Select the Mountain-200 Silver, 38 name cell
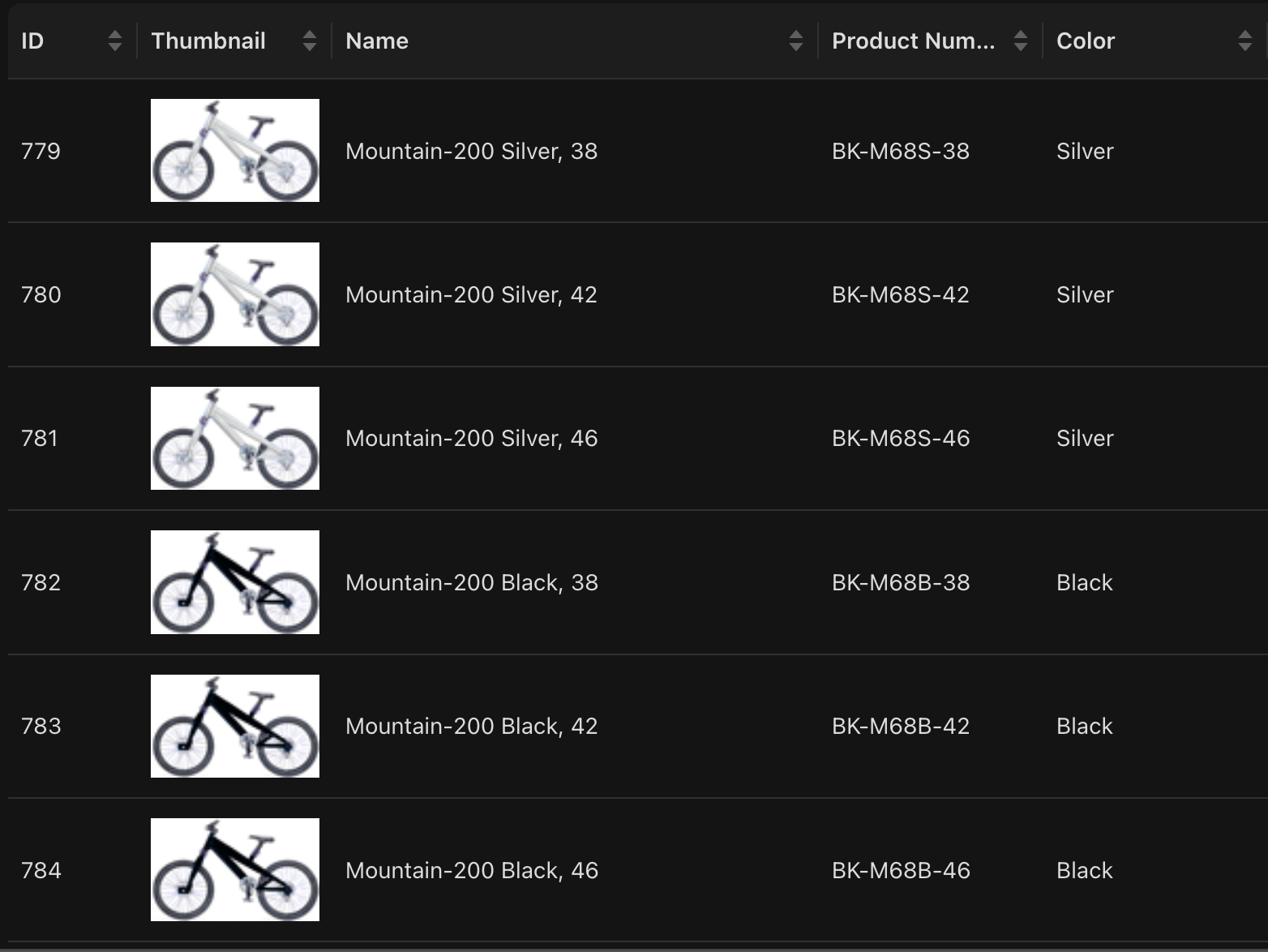Image resolution: width=1268 pixels, height=952 pixels. pyautogui.click(x=471, y=151)
